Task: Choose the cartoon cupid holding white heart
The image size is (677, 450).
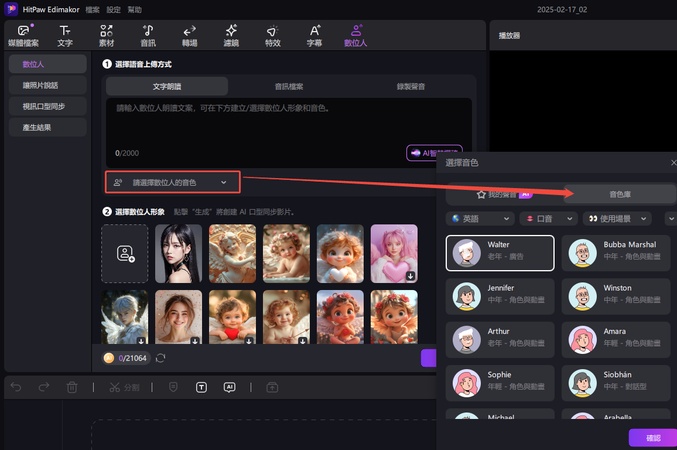Action: [340, 254]
